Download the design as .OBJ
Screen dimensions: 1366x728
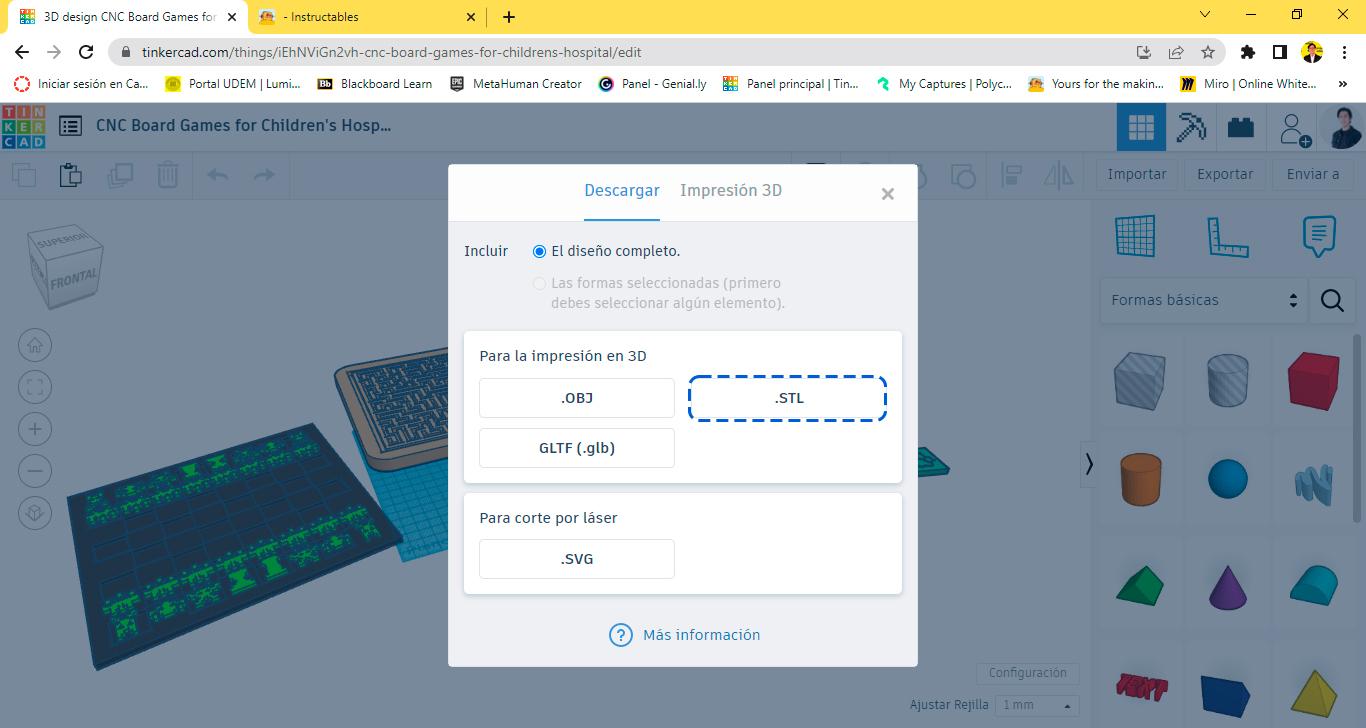coord(577,398)
